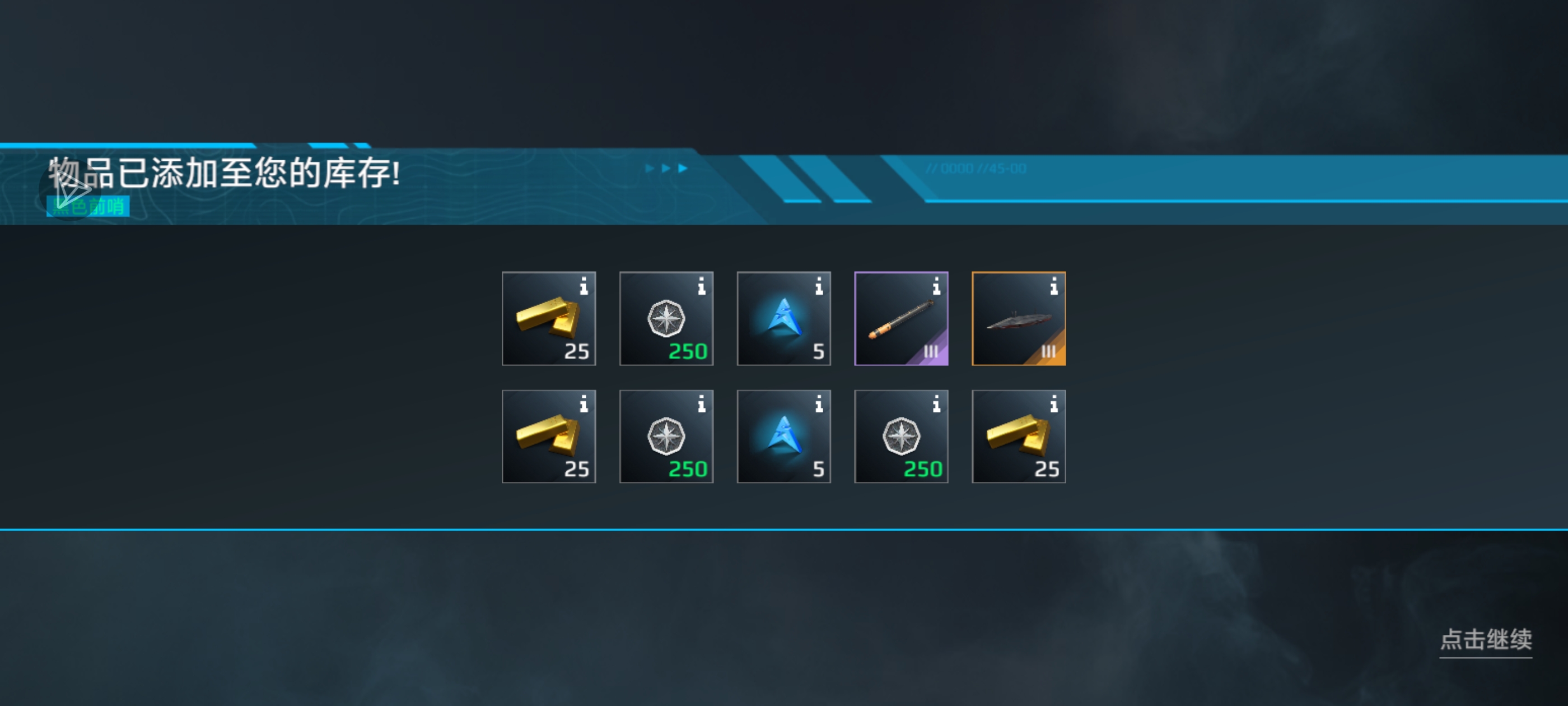Image resolution: width=1568 pixels, height=706 pixels.
Task: Select the bottom-row rightmost gold bars reward
Action: 1018,436
